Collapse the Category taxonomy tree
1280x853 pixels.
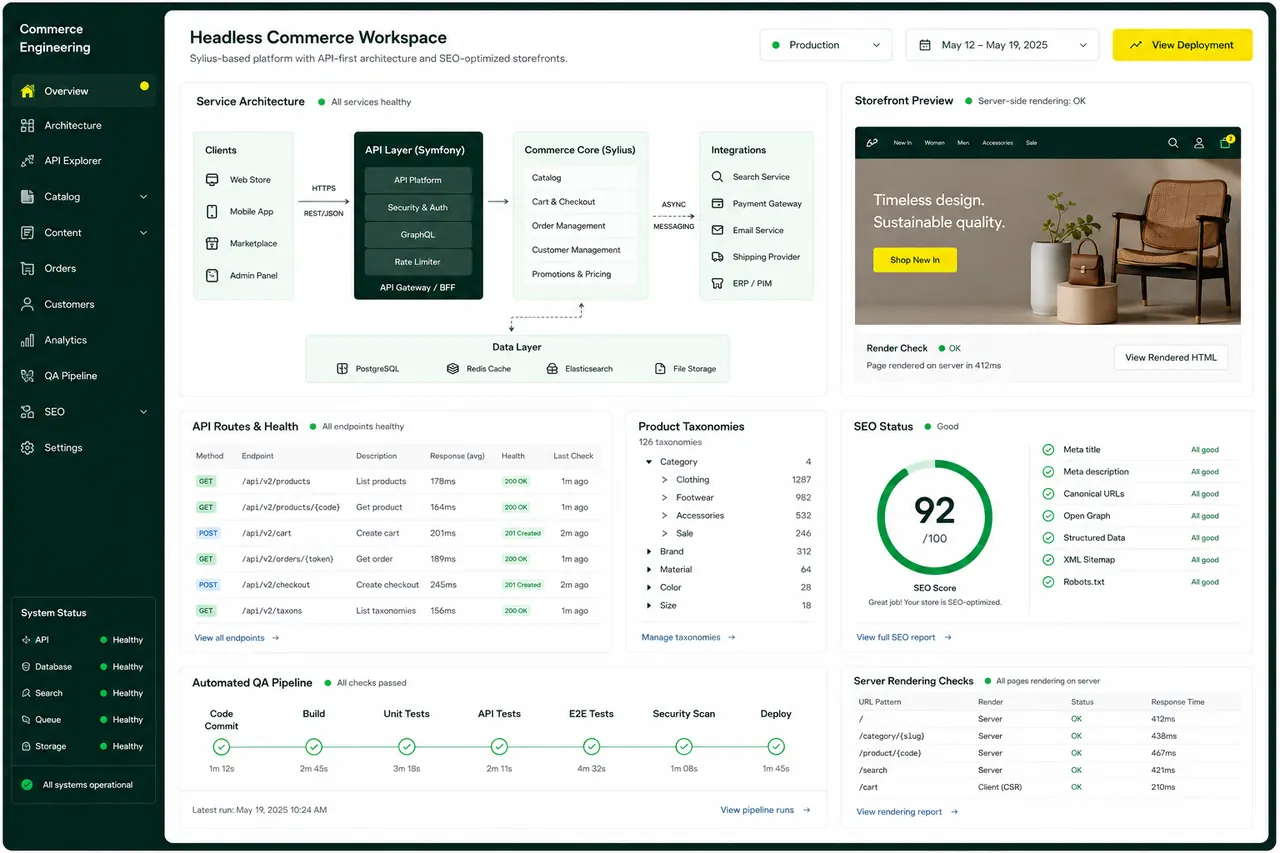point(649,462)
